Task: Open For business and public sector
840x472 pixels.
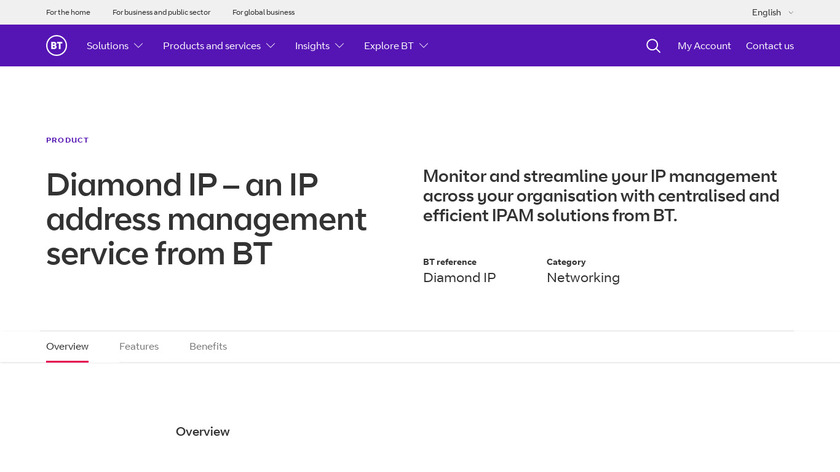Action: tap(161, 12)
